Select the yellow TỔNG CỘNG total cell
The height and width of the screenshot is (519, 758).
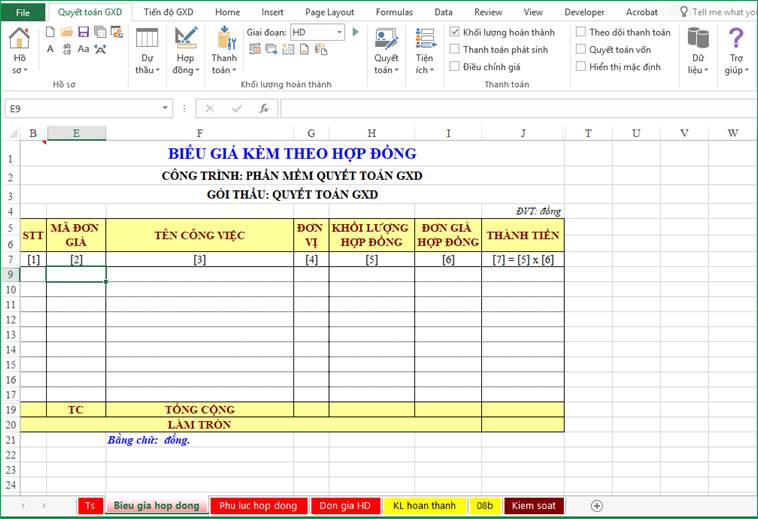[x=199, y=409]
